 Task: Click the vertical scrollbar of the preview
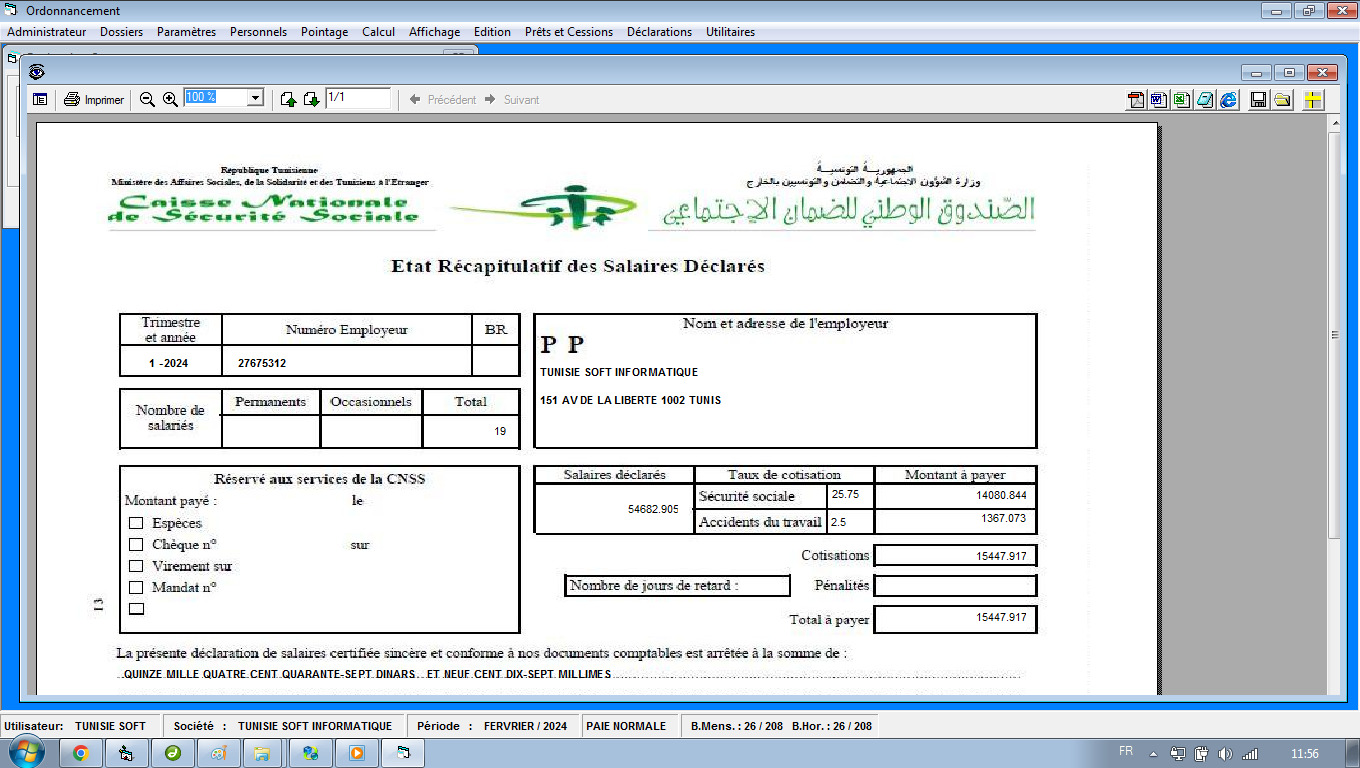click(1333, 335)
